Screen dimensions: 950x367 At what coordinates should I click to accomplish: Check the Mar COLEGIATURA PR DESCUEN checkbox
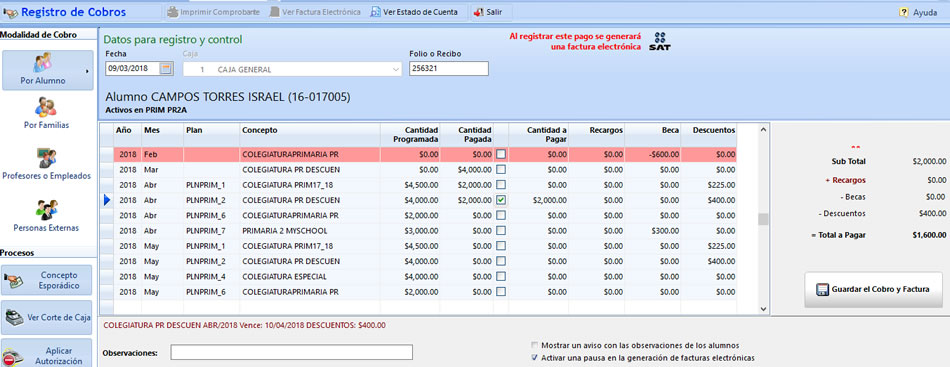[x=501, y=170]
